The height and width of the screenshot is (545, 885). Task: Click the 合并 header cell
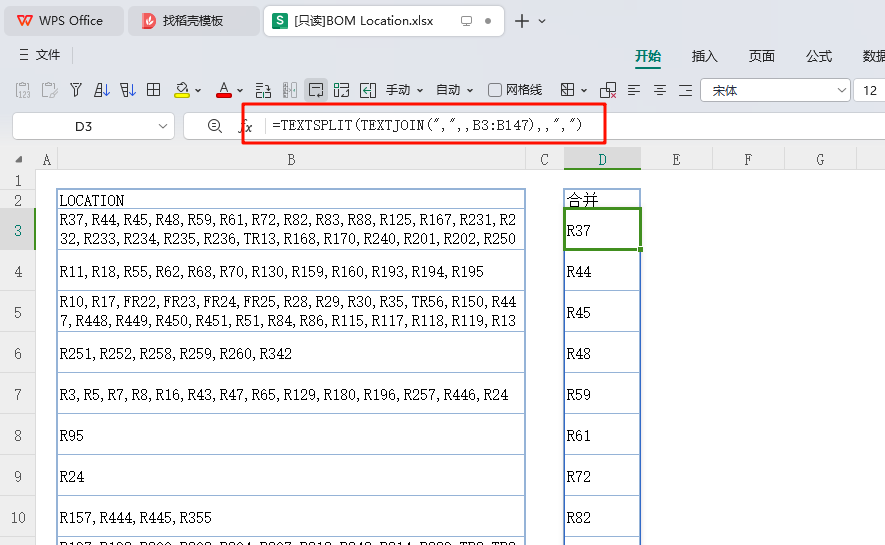point(602,200)
